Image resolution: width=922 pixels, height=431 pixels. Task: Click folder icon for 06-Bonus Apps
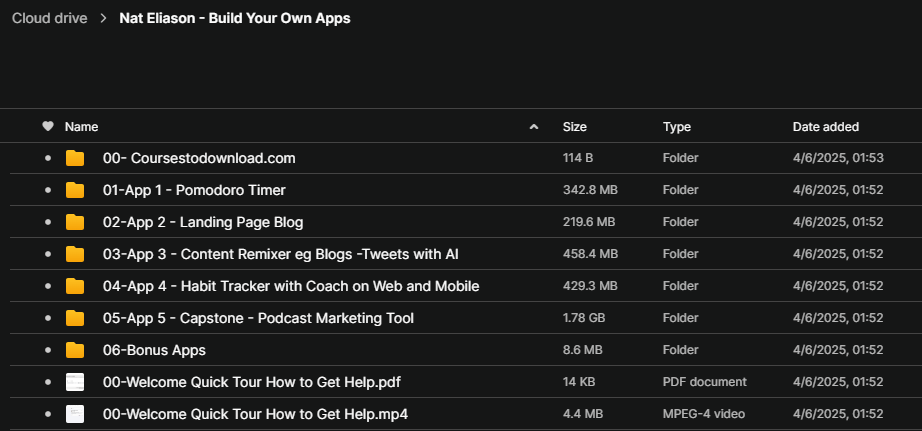(x=75, y=350)
